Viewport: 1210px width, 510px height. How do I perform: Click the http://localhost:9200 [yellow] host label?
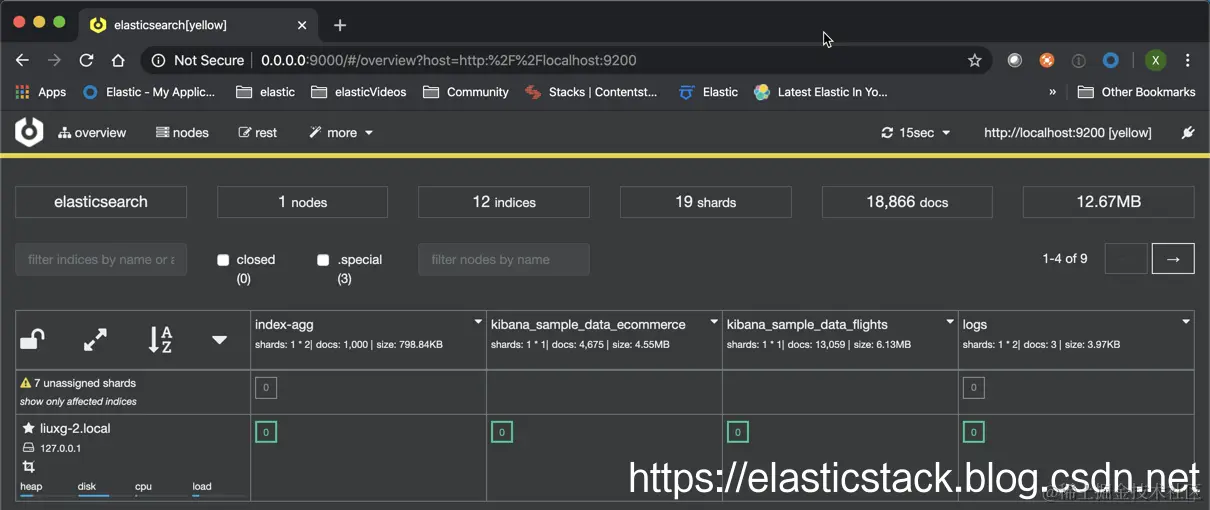tap(1068, 132)
